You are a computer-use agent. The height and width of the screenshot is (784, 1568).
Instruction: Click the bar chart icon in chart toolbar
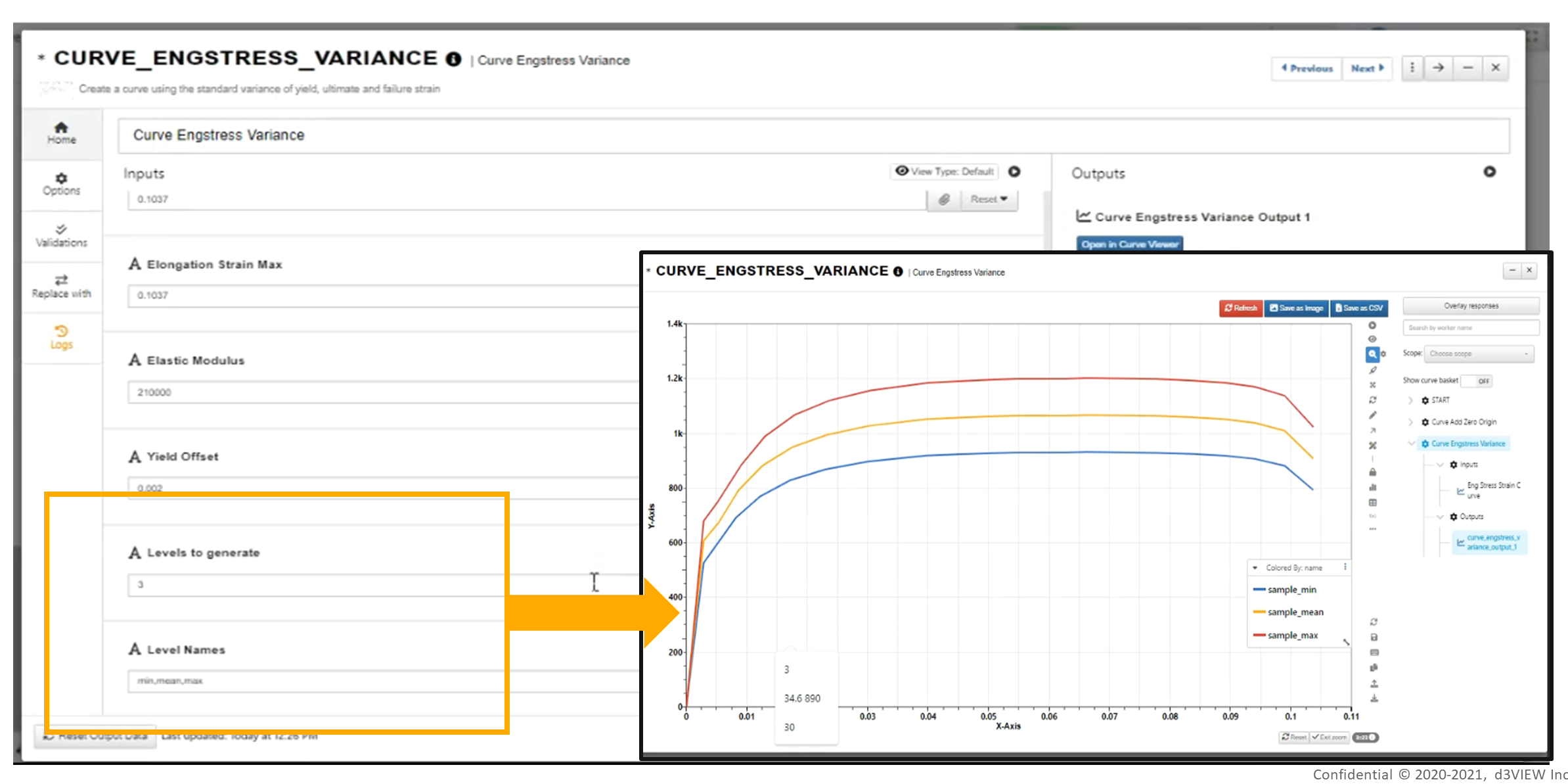pos(1372,487)
